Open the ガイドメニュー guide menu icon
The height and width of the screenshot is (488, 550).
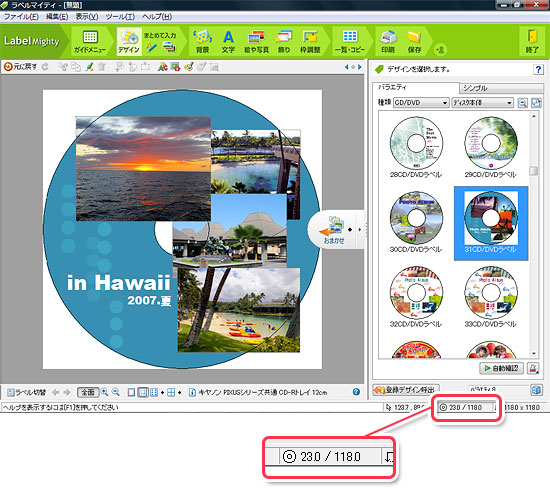[90, 41]
